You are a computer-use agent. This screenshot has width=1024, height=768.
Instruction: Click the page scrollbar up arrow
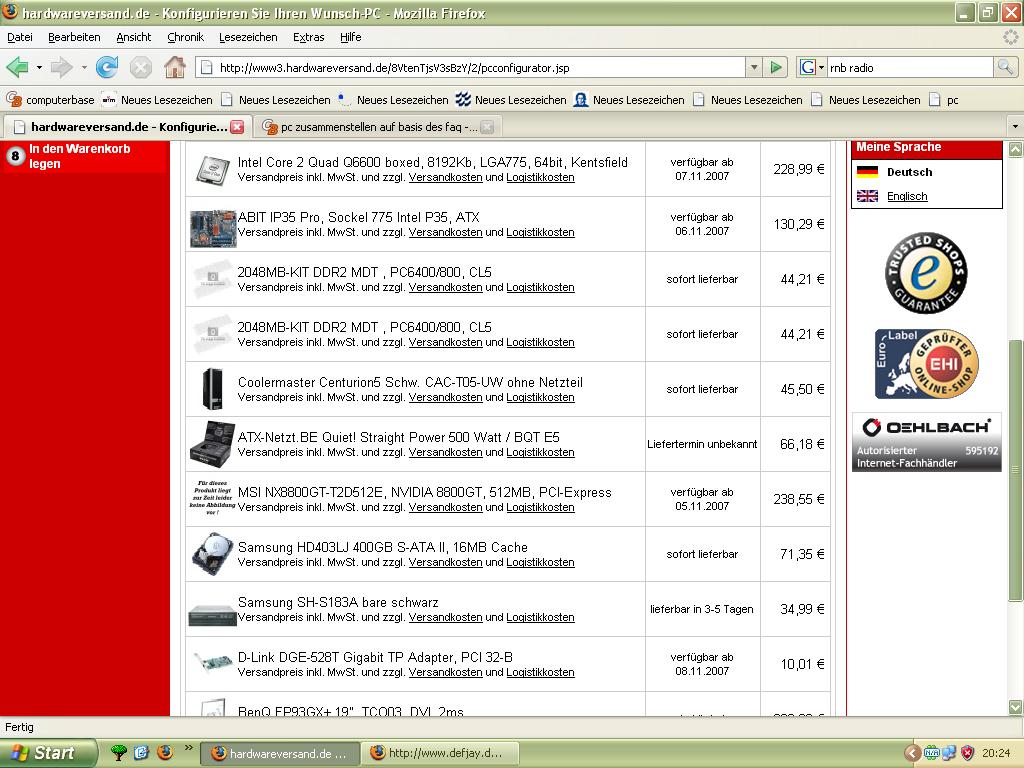(x=1016, y=149)
